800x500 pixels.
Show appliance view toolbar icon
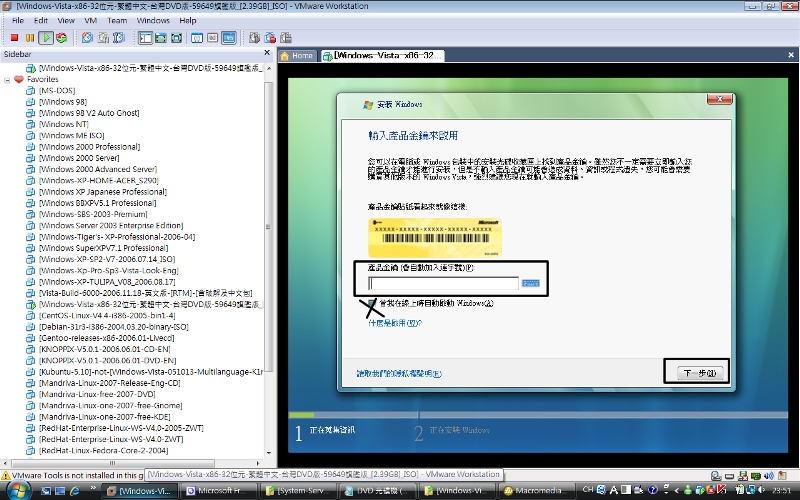213,38
